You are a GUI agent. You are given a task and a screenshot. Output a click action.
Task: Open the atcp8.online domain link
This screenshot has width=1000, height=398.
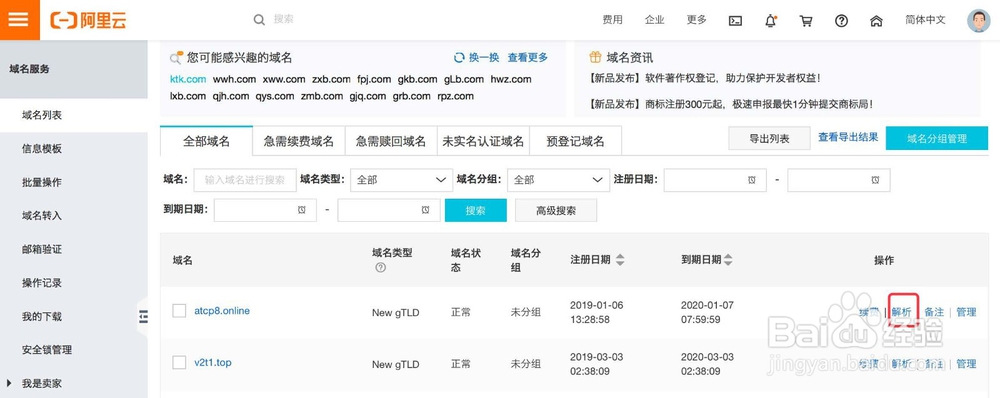[222, 311]
